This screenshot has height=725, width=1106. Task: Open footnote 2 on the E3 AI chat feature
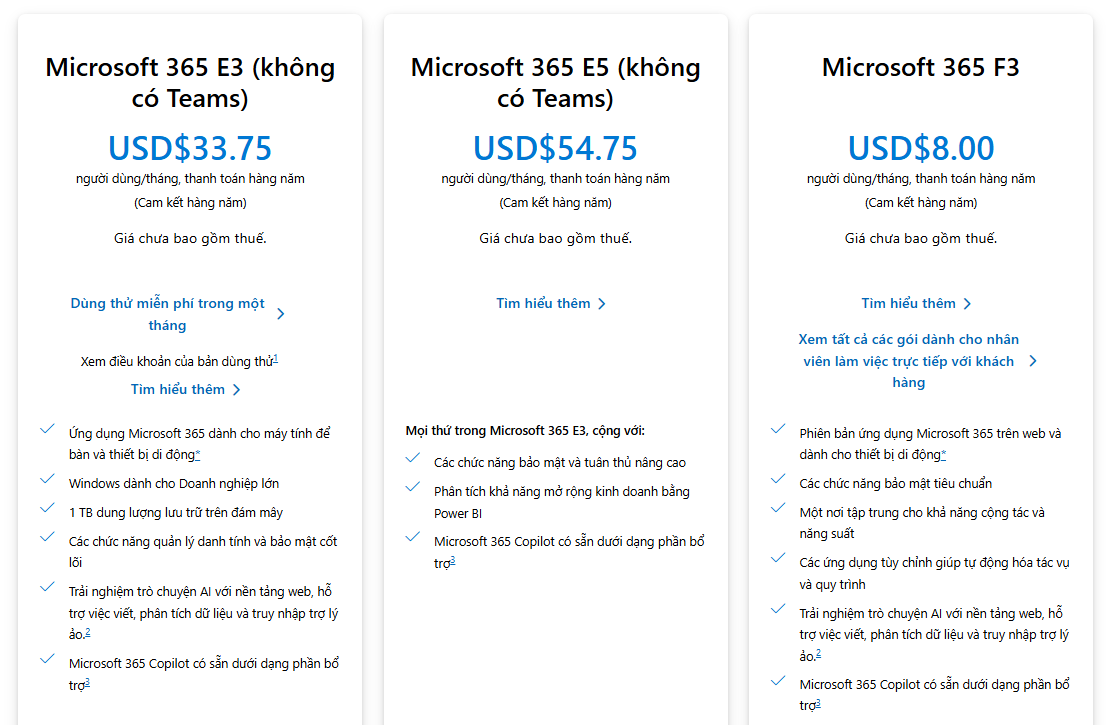pyautogui.click(x=88, y=632)
